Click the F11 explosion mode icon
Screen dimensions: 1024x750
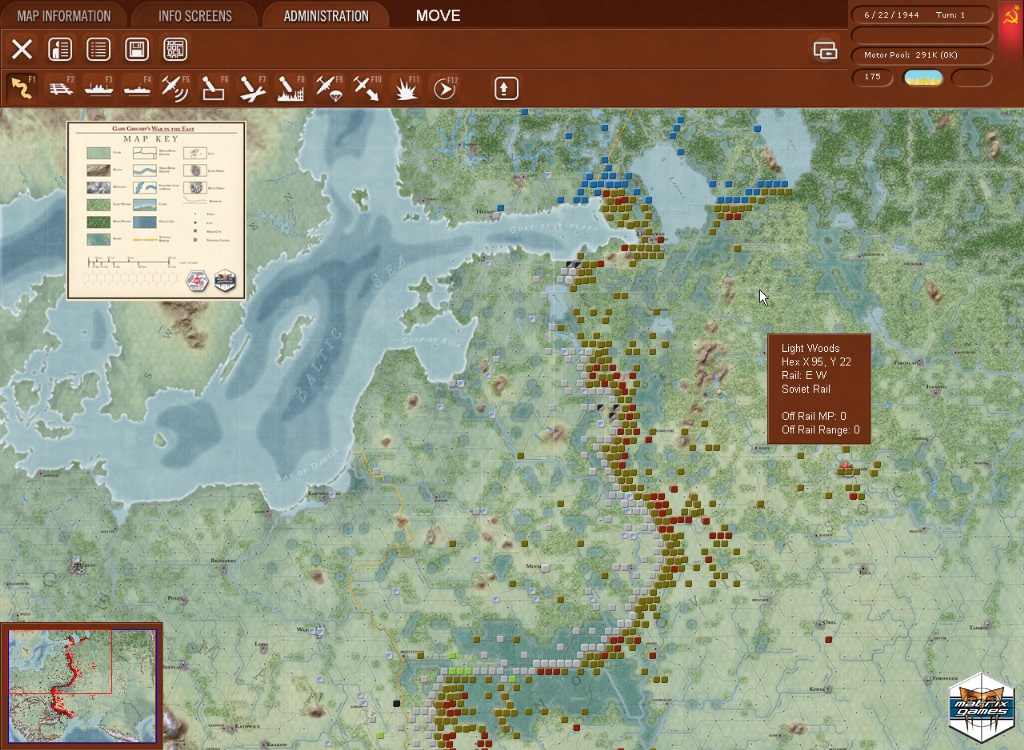coord(406,88)
